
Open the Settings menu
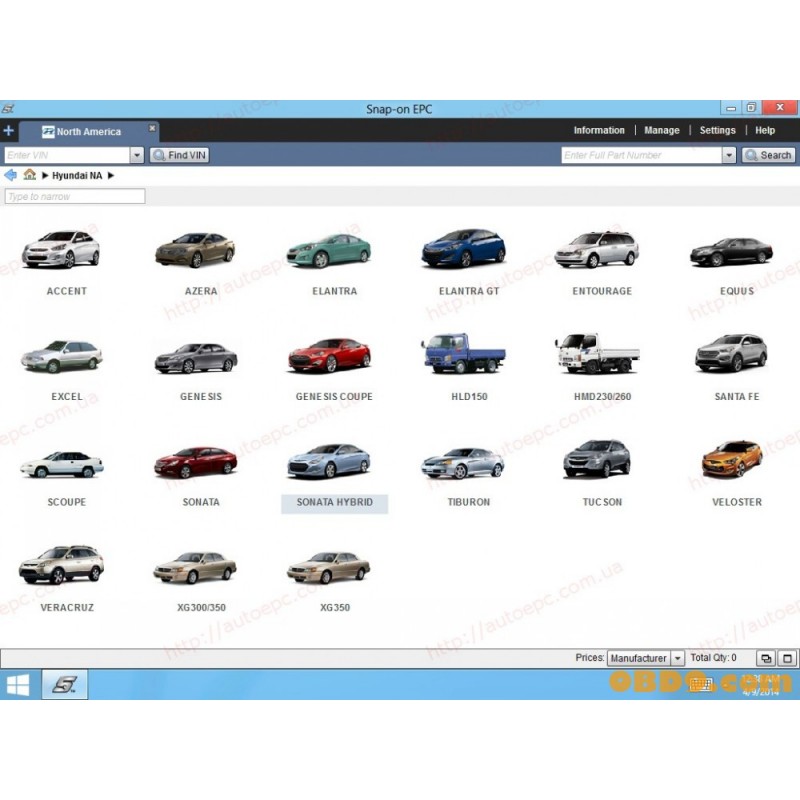click(x=717, y=131)
